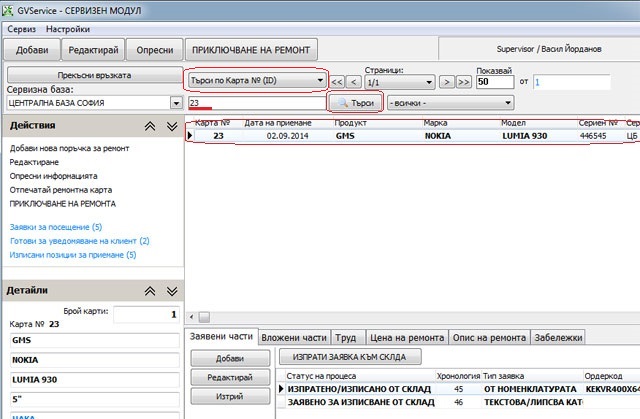Switch to Вложени части tab

pos(294,338)
